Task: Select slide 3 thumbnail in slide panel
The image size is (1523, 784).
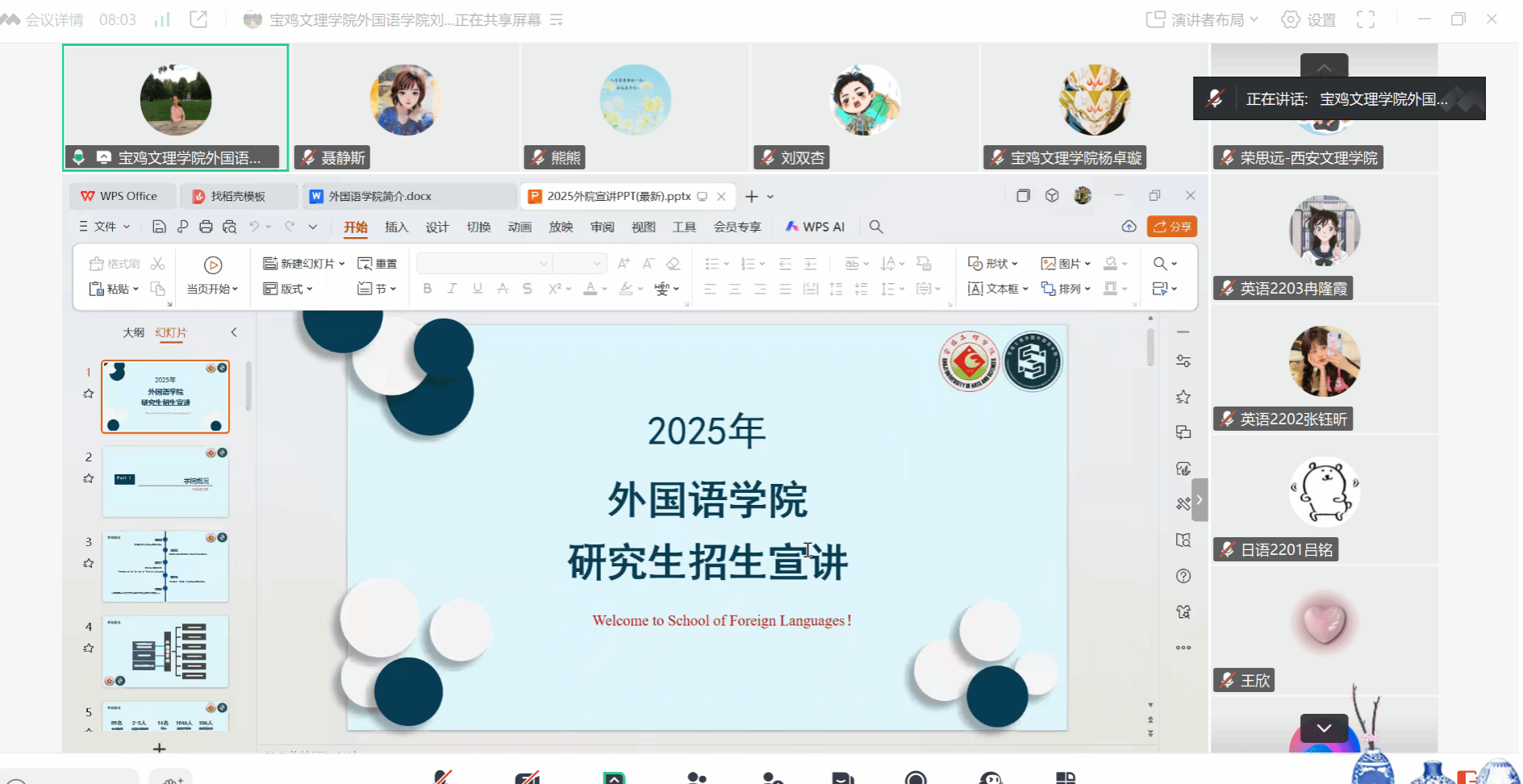Action: pyautogui.click(x=165, y=566)
